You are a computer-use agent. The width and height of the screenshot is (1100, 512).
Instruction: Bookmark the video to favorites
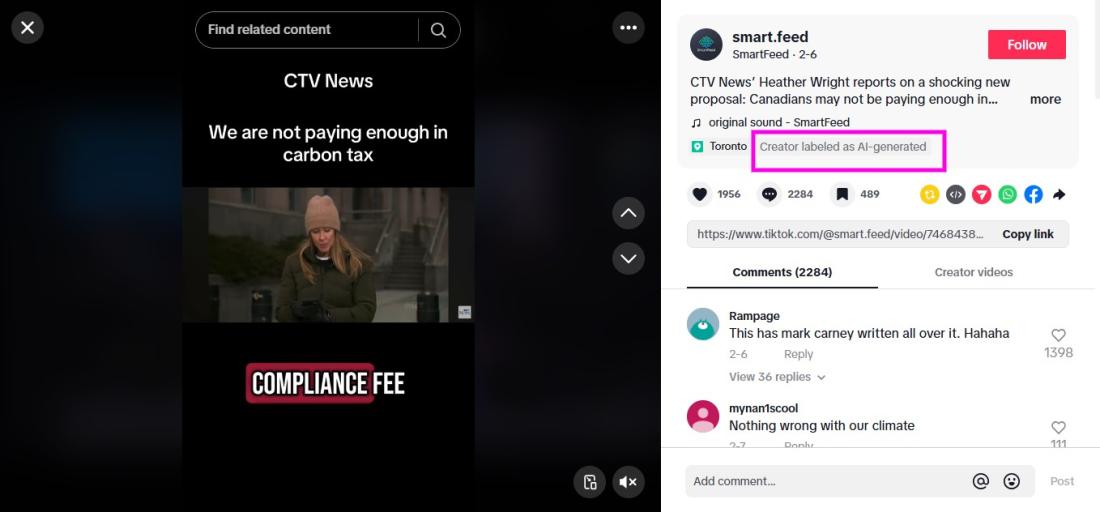(x=843, y=194)
